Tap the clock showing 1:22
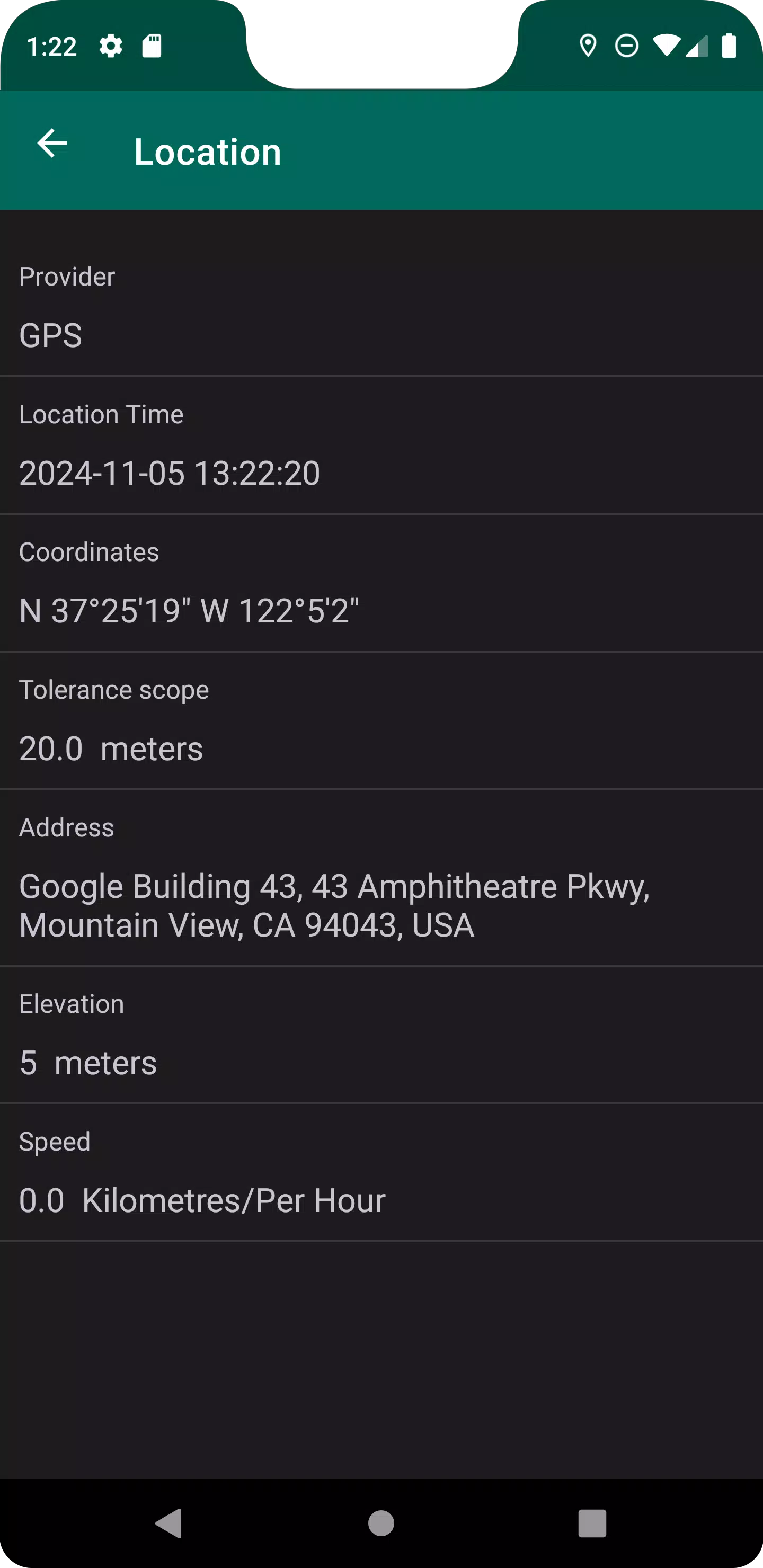The height and width of the screenshot is (1568, 763). [x=52, y=47]
